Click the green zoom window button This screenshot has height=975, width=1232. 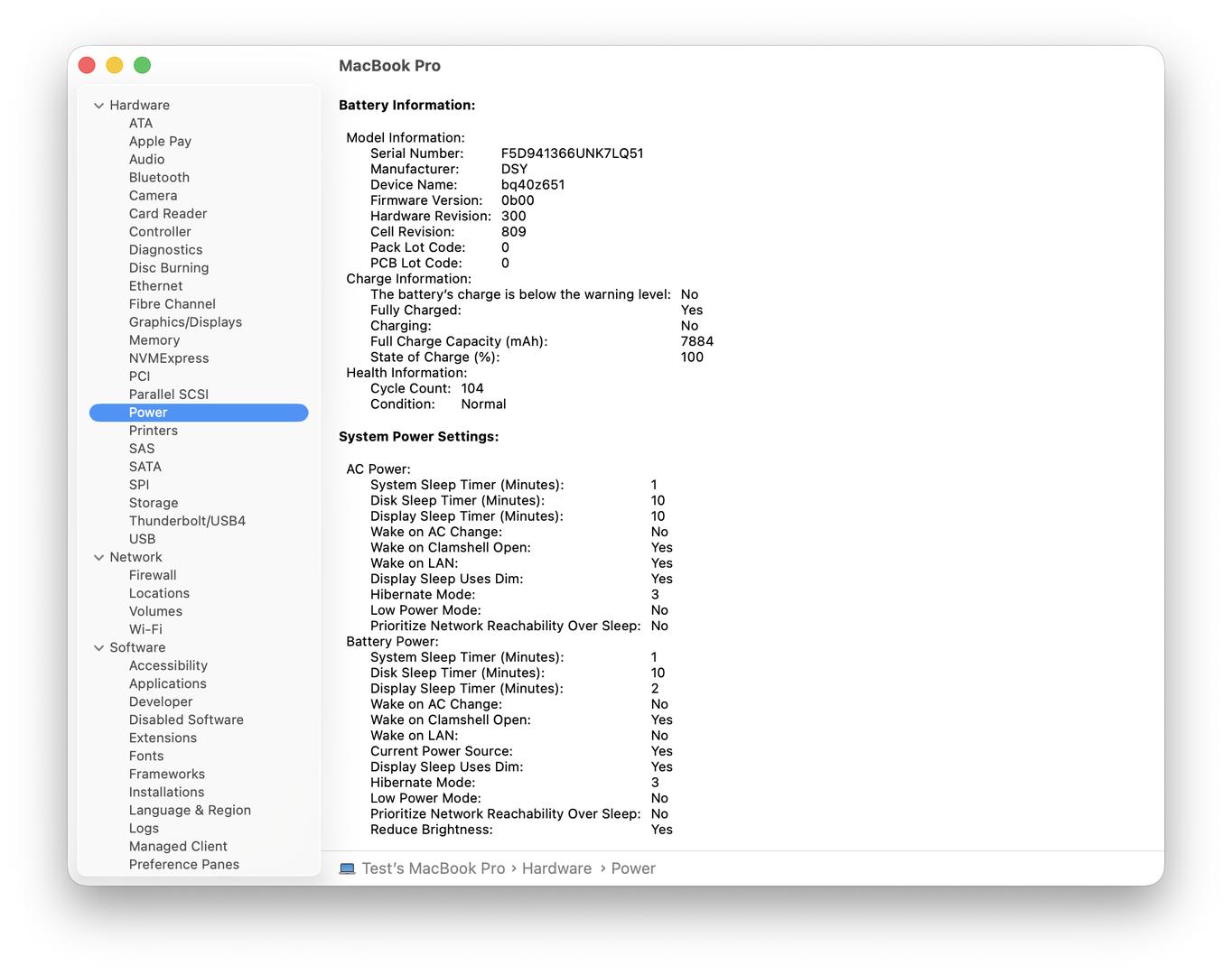[x=142, y=65]
